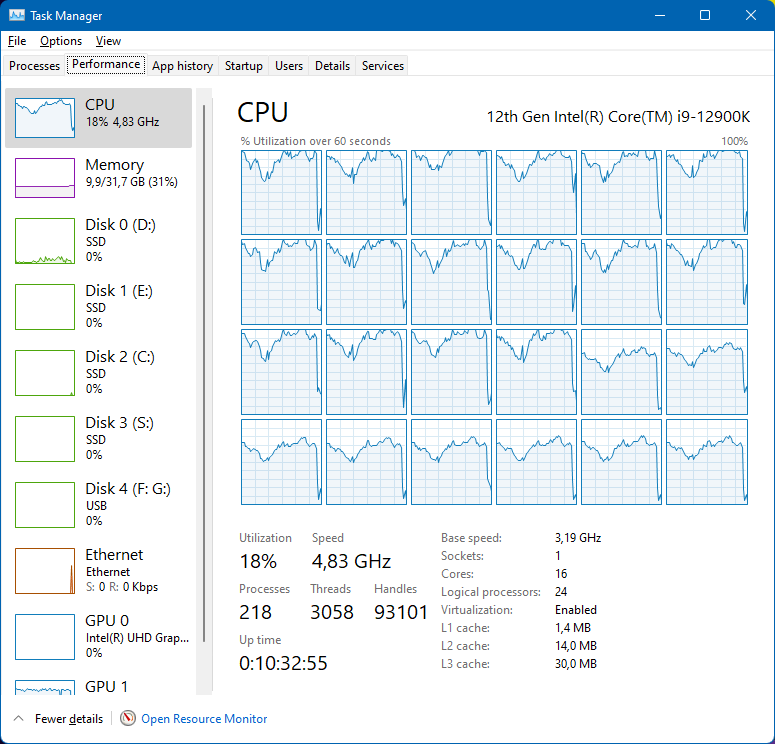Open the Users tab
The height and width of the screenshot is (744, 775).
[x=289, y=66]
